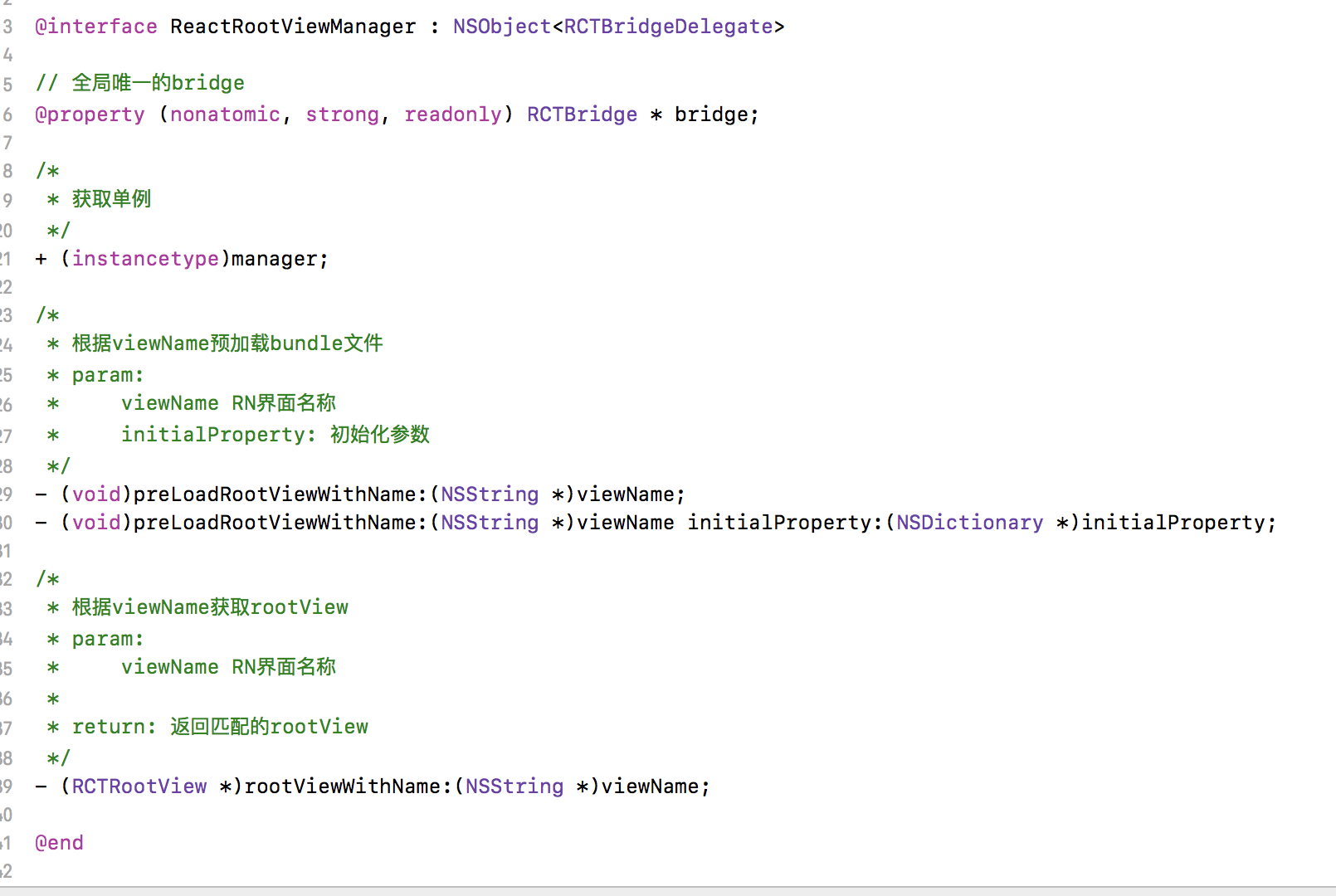
Task: Select the readonly attribute
Action: tap(453, 114)
